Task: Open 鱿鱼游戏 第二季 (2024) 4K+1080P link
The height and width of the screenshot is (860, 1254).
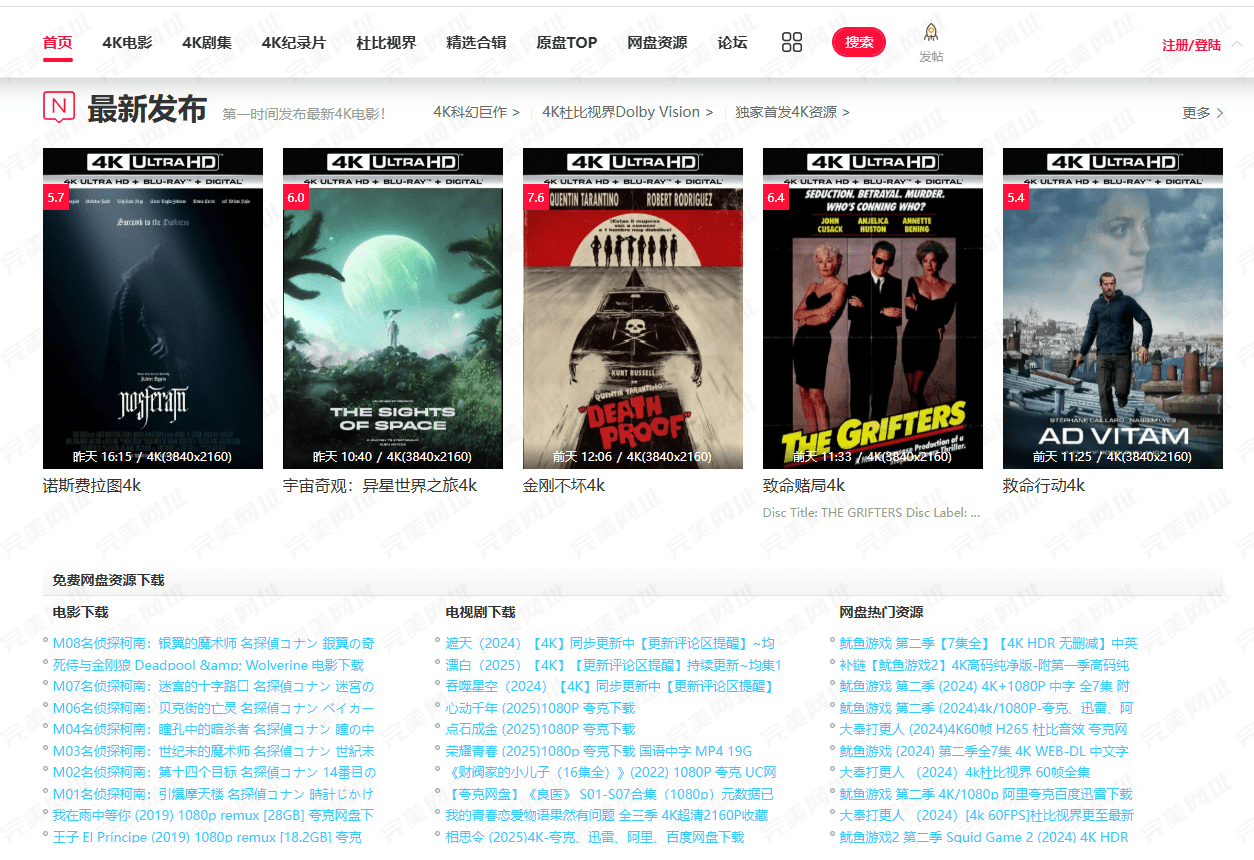Action: coord(984,686)
